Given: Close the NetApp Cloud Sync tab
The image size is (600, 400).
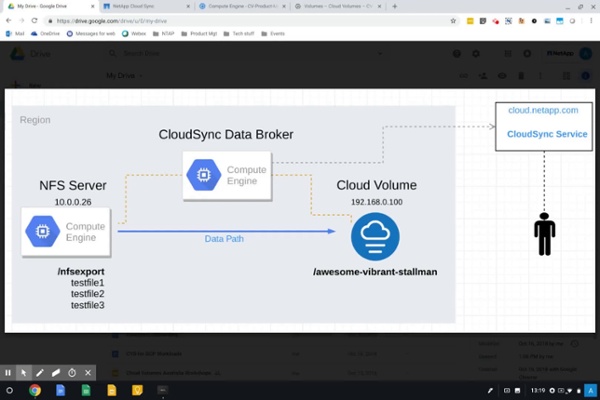Looking at the screenshot, I should [188, 6].
